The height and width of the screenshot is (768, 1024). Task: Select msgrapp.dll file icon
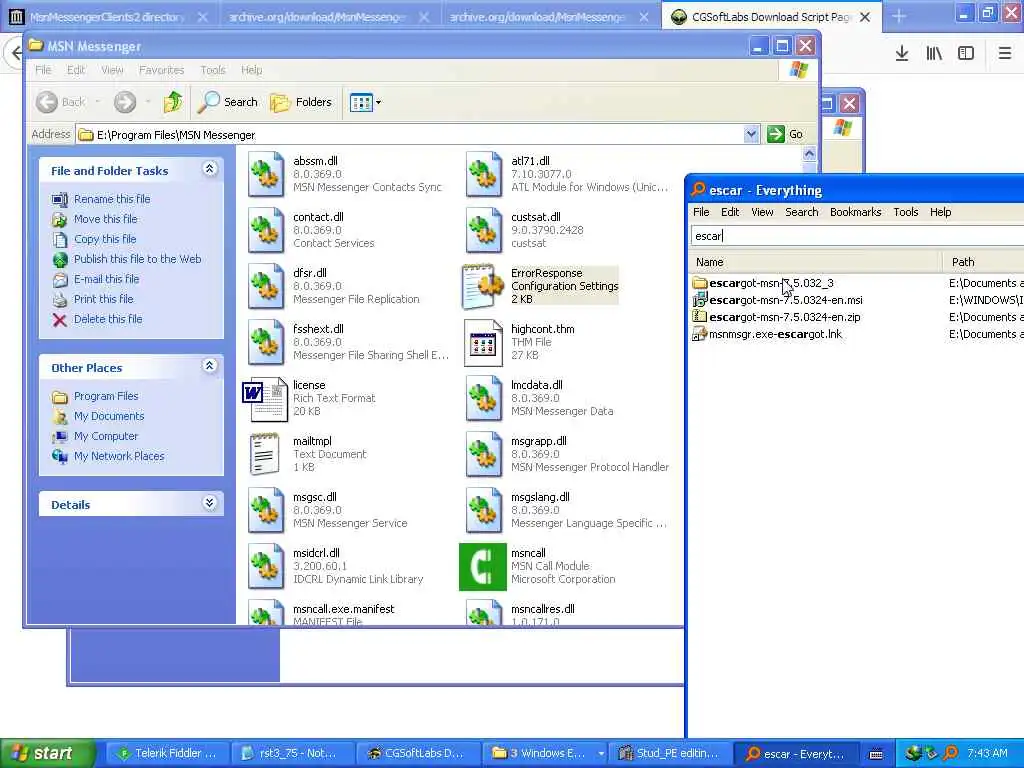point(484,455)
